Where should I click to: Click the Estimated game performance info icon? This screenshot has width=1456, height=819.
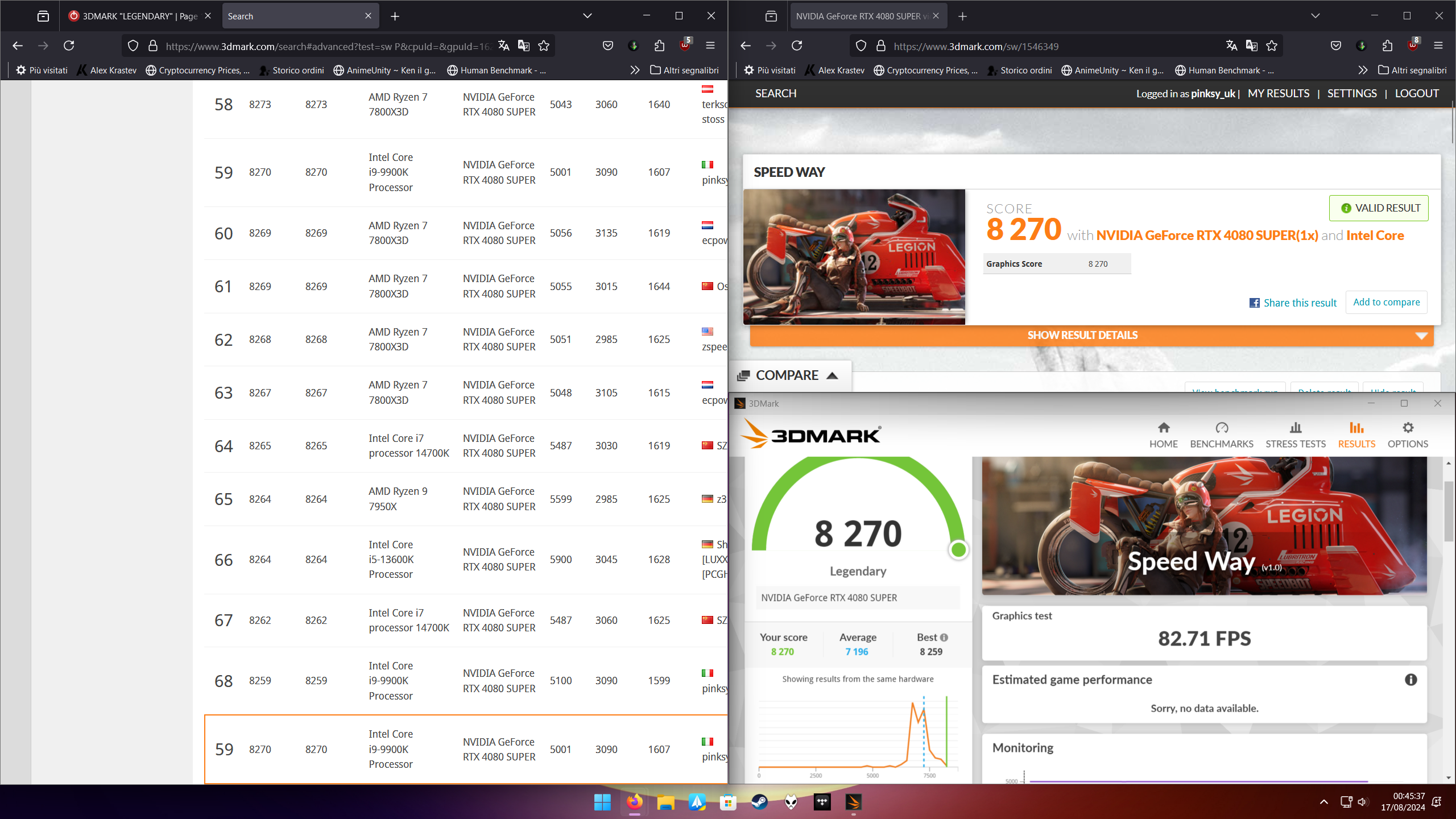tap(1410, 680)
